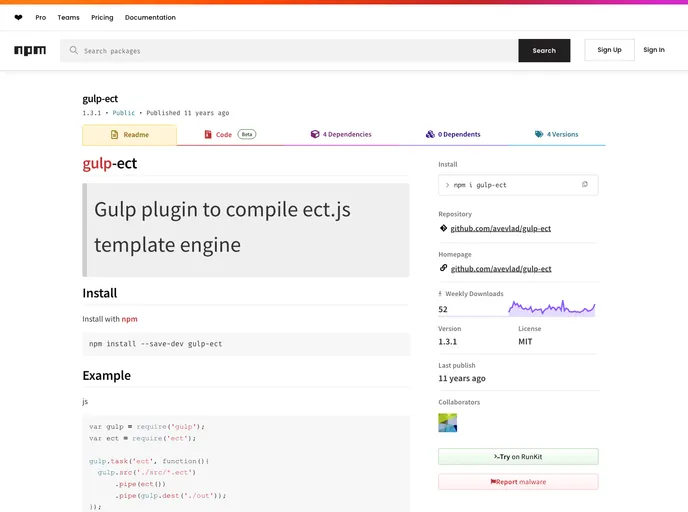688x512 pixels.
Task: Switch to the Readme tab
Action: click(129, 135)
